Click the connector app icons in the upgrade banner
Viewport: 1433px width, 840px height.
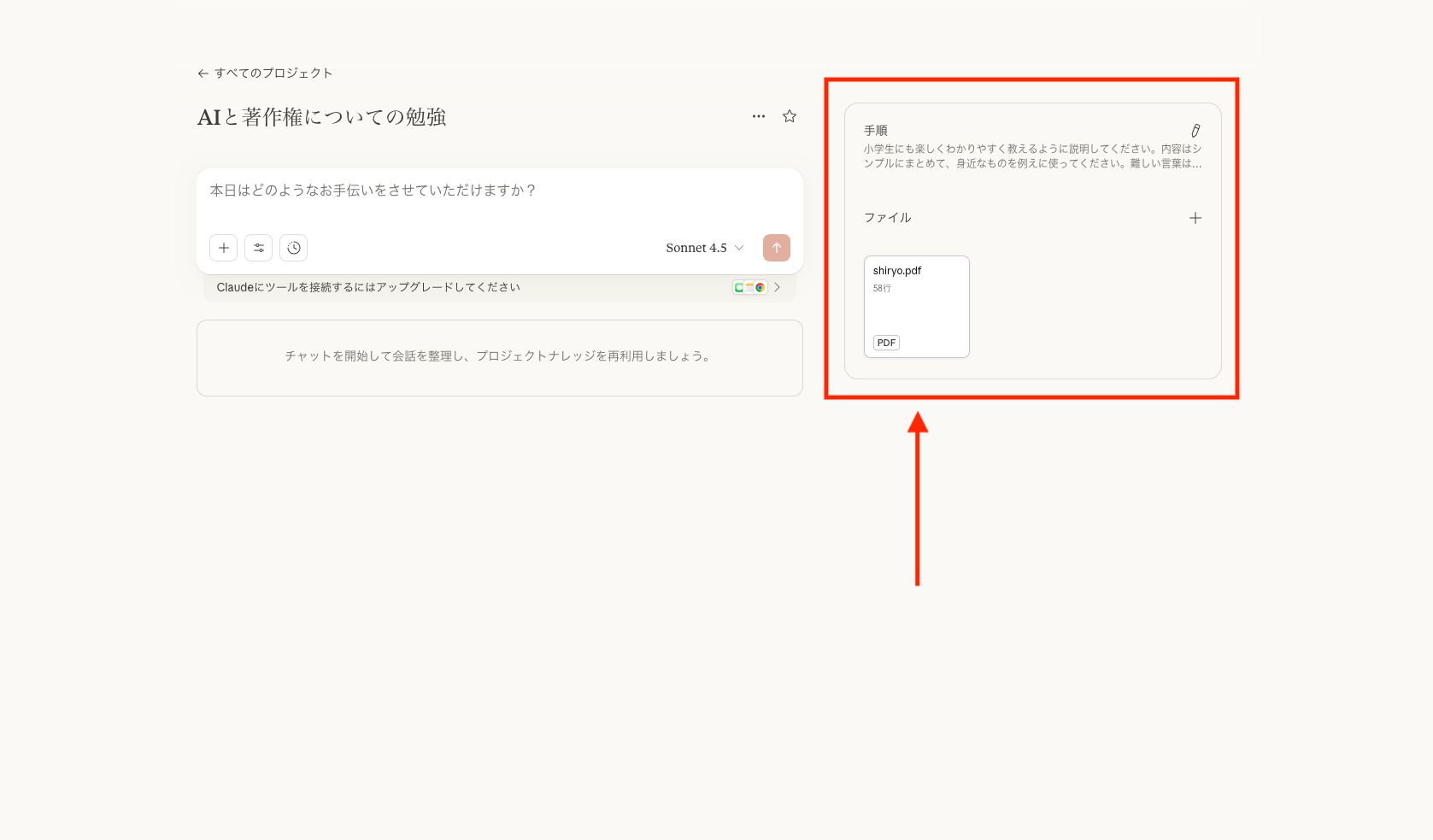pos(749,287)
